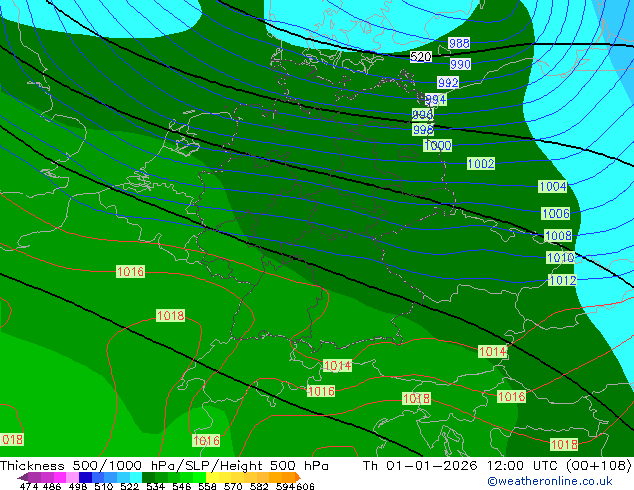
Task: Click the cut-off red 018 label at map edge
Action: pos(12,439)
